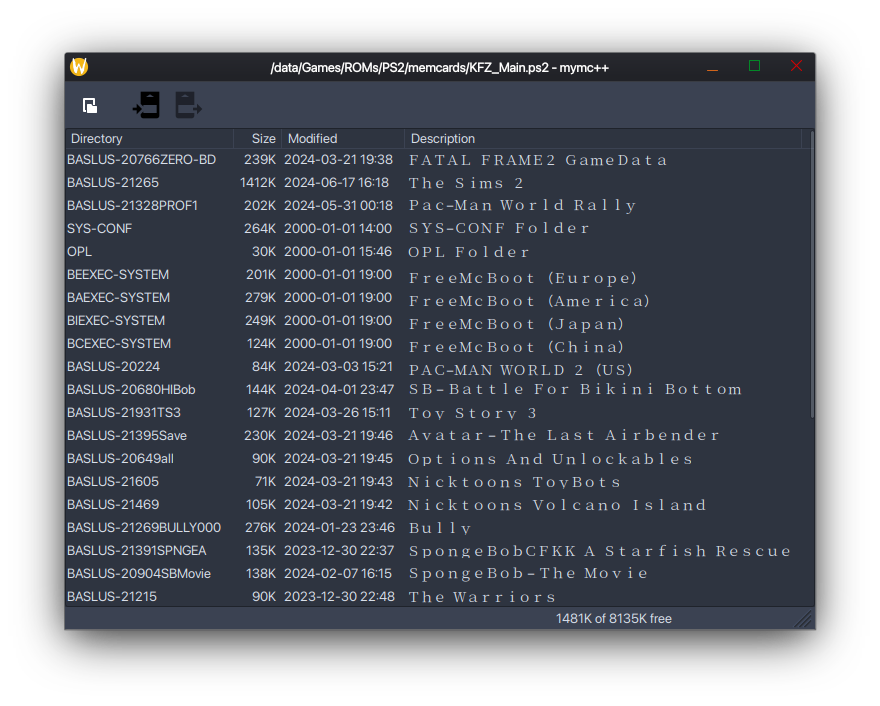Click the Description column header

603,139
